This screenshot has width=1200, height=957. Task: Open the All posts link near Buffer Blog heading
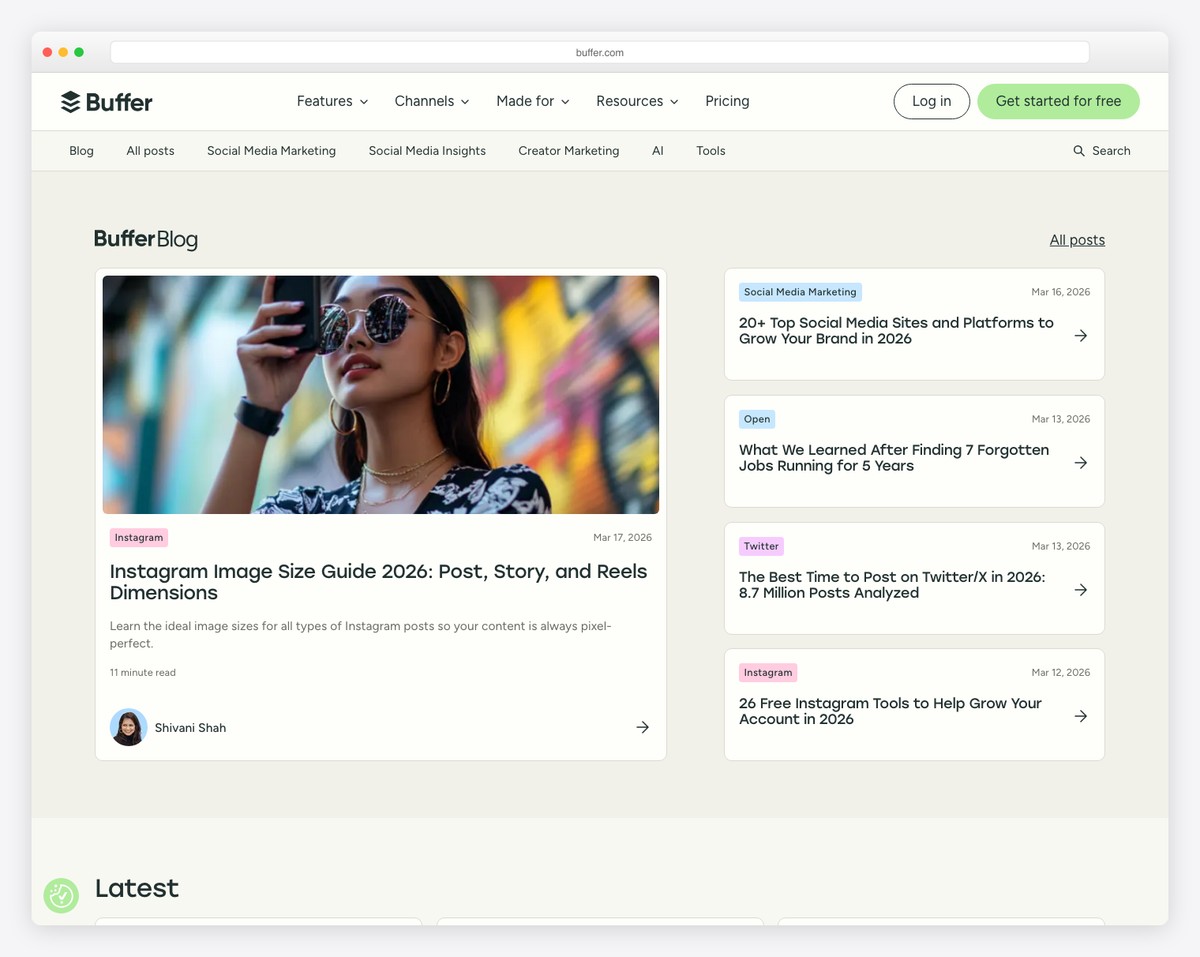click(x=1077, y=239)
